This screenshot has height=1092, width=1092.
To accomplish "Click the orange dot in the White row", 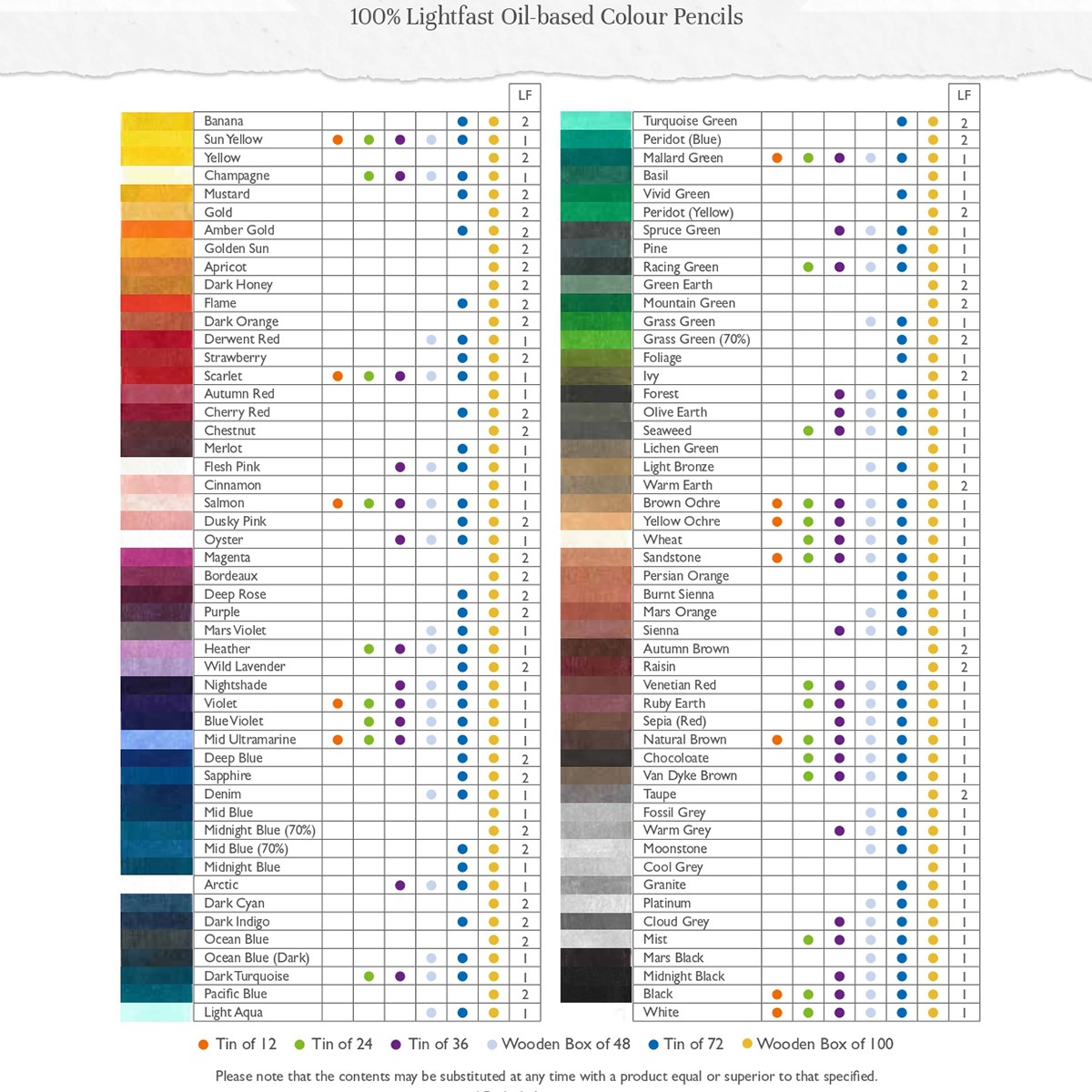I will (777, 1012).
